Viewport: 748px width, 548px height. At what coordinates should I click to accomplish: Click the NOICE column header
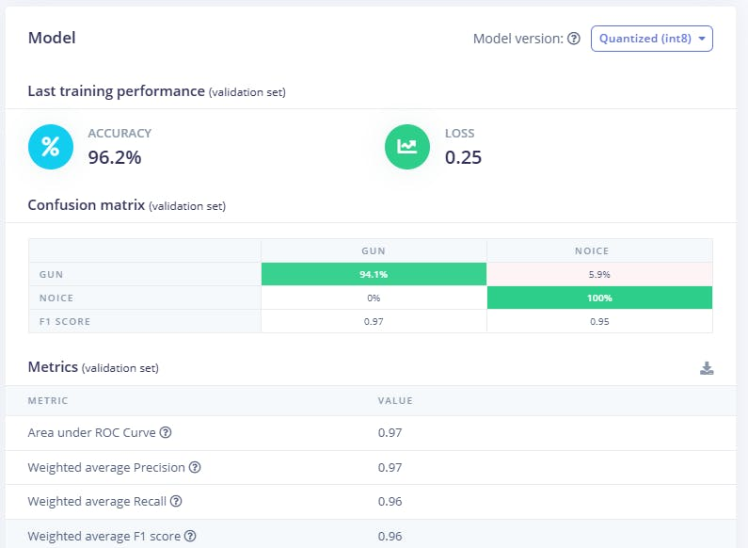(600, 251)
